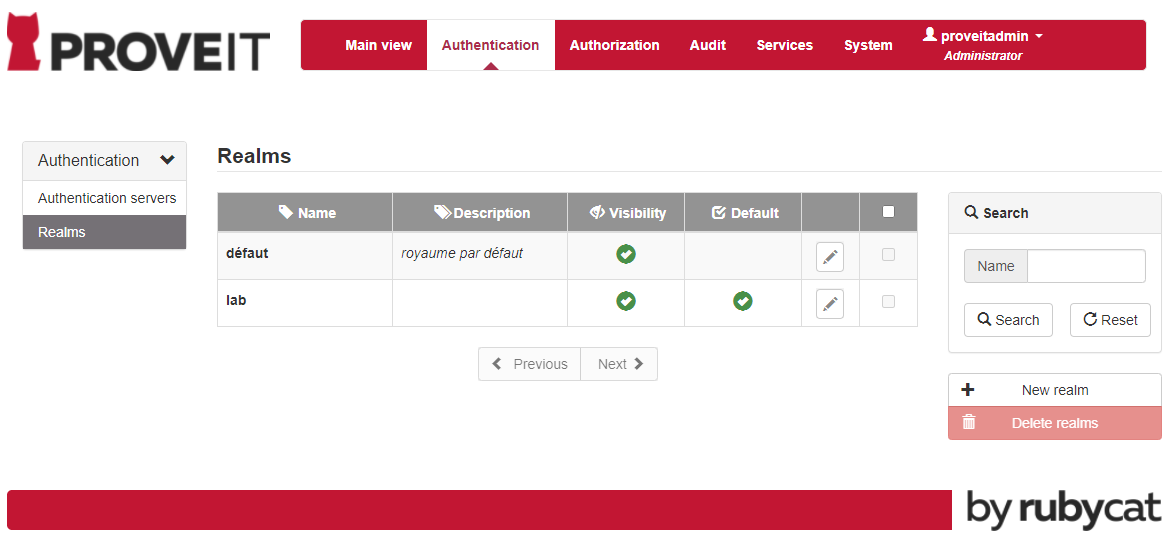Check the checkbox for the défaut realm
Screen dimensions: 1175x548
click(x=888, y=255)
